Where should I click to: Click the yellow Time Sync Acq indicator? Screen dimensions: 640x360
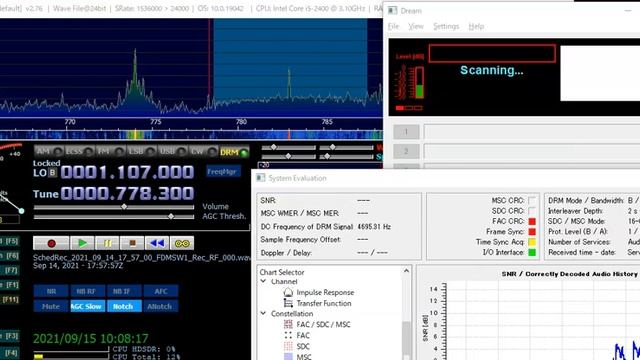click(532, 242)
